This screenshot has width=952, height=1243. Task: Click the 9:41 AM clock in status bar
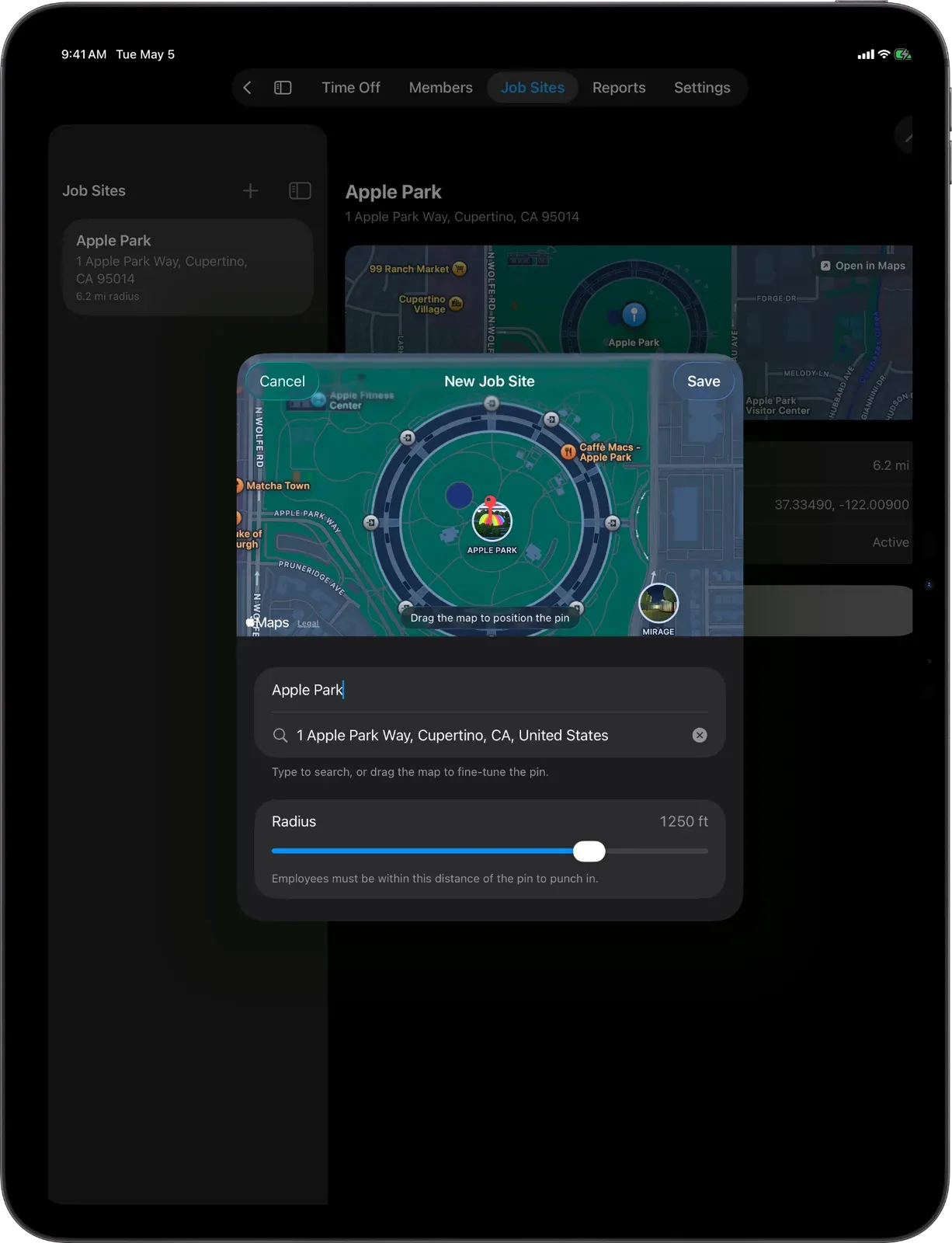[84, 54]
